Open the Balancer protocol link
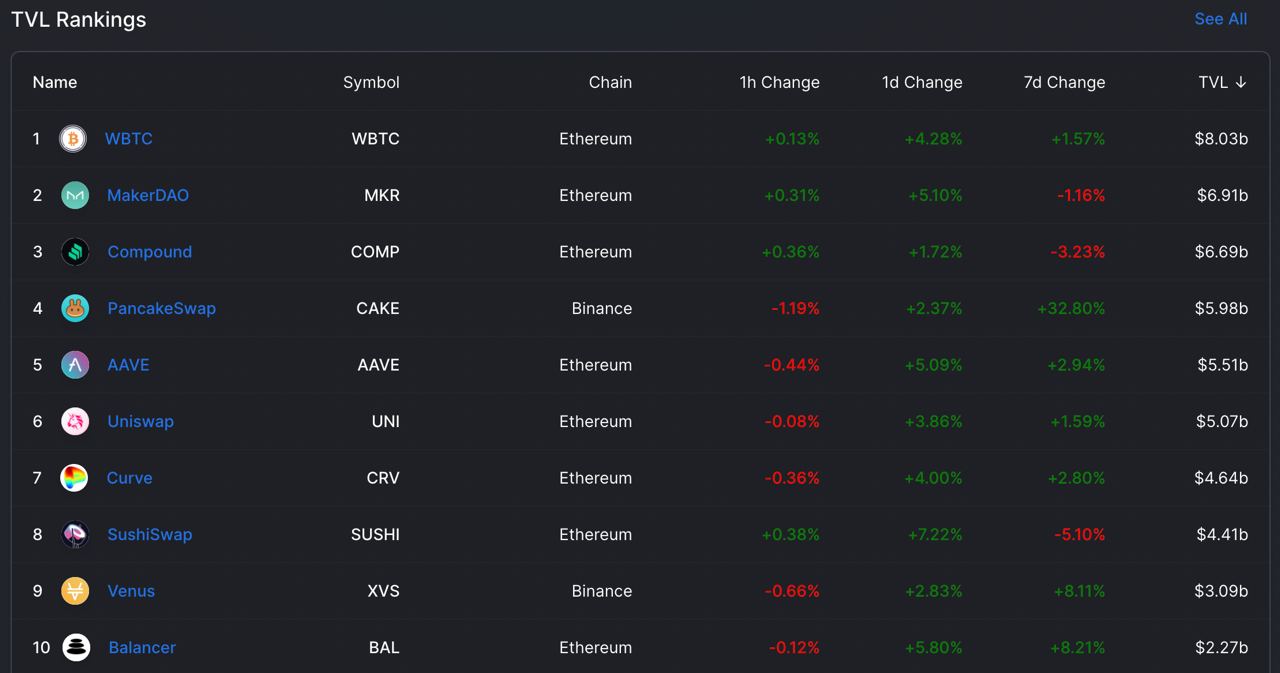The image size is (1280, 673). click(x=142, y=647)
